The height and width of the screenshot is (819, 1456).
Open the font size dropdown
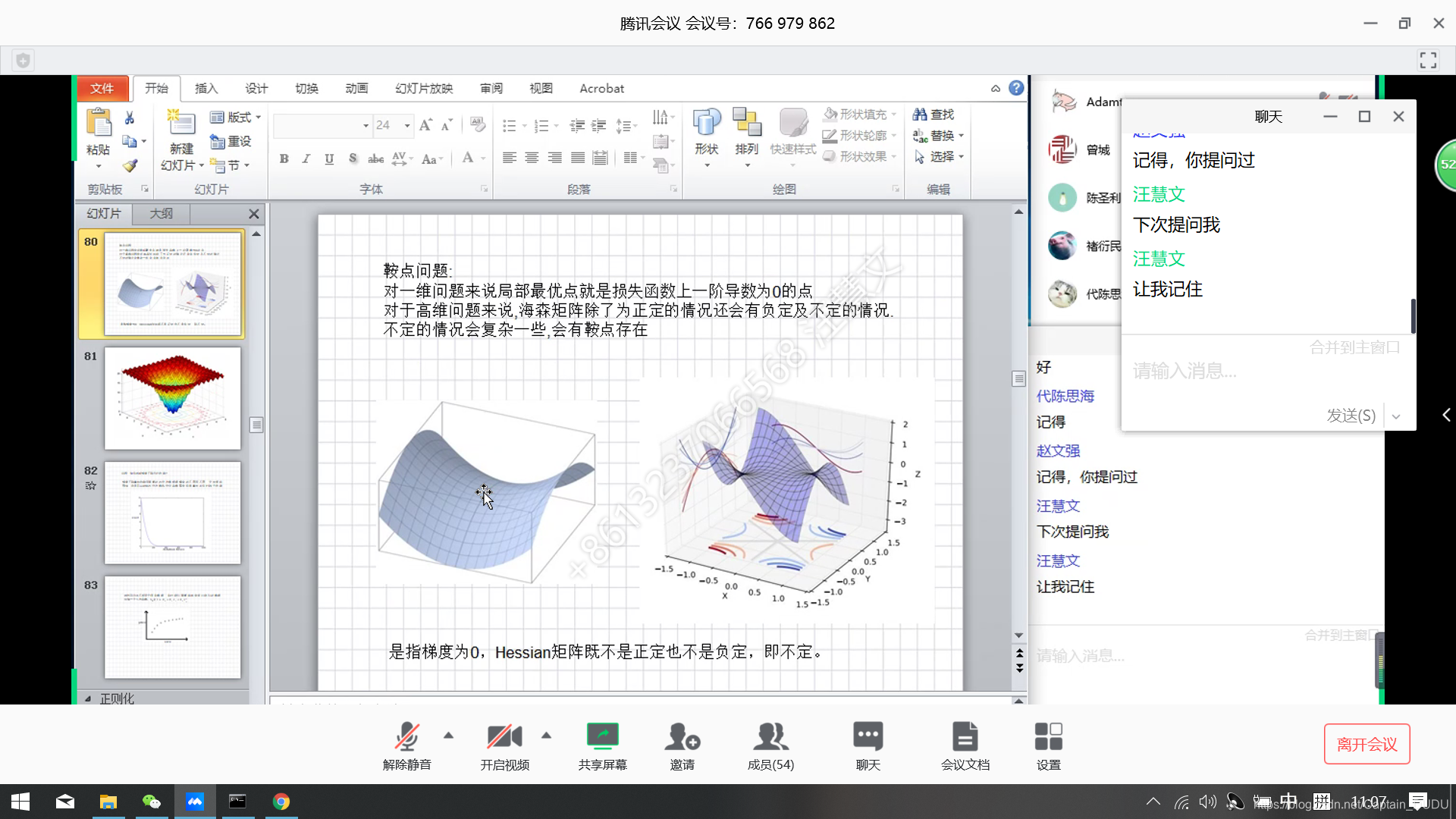(407, 125)
